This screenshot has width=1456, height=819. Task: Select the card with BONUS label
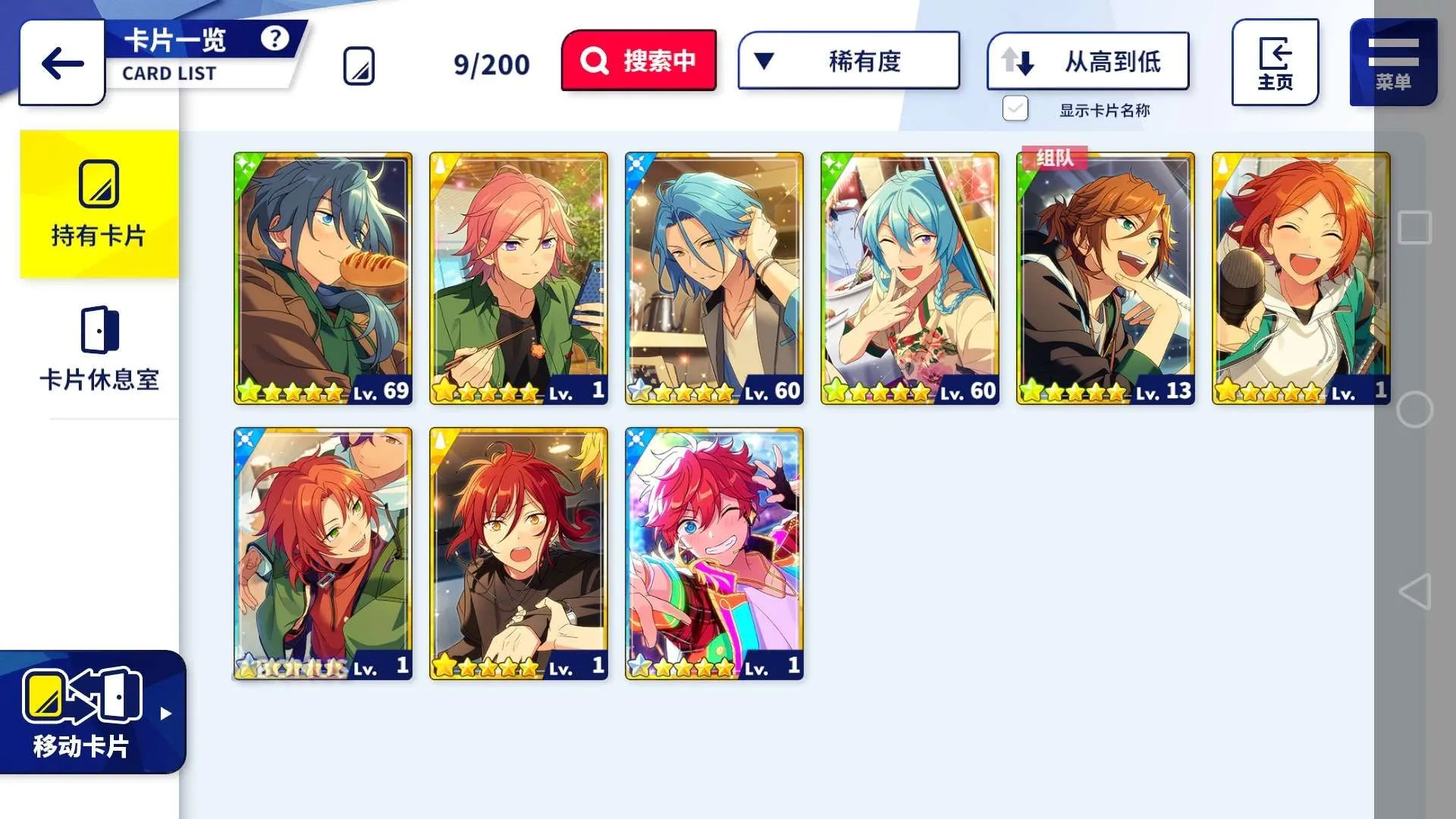[x=323, y=554]
